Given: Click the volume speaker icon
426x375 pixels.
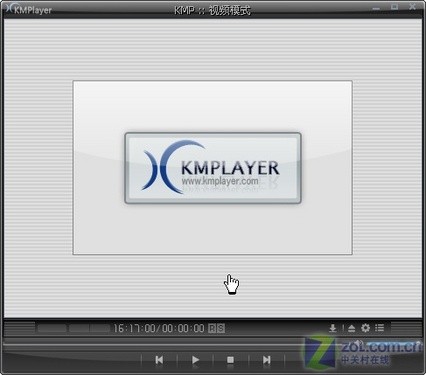Looking at the screenshot, I should coord(357,343).
